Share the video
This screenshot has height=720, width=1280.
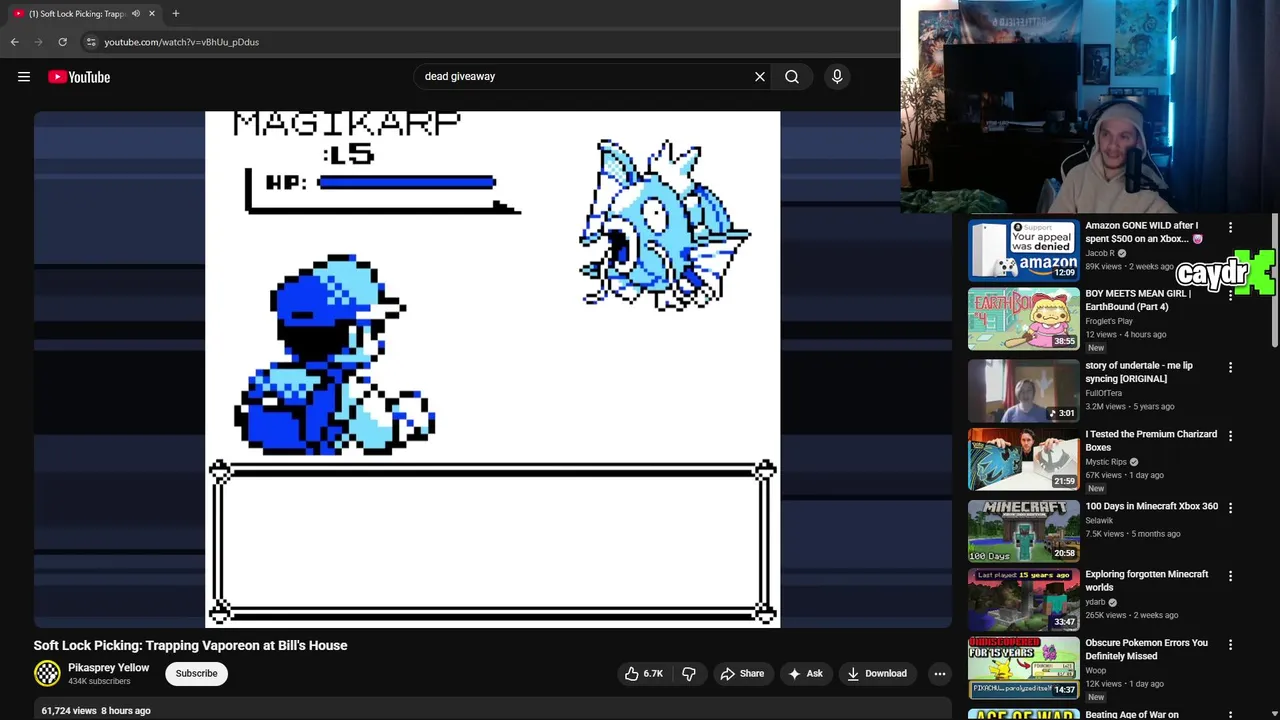(x=742, y=673)
